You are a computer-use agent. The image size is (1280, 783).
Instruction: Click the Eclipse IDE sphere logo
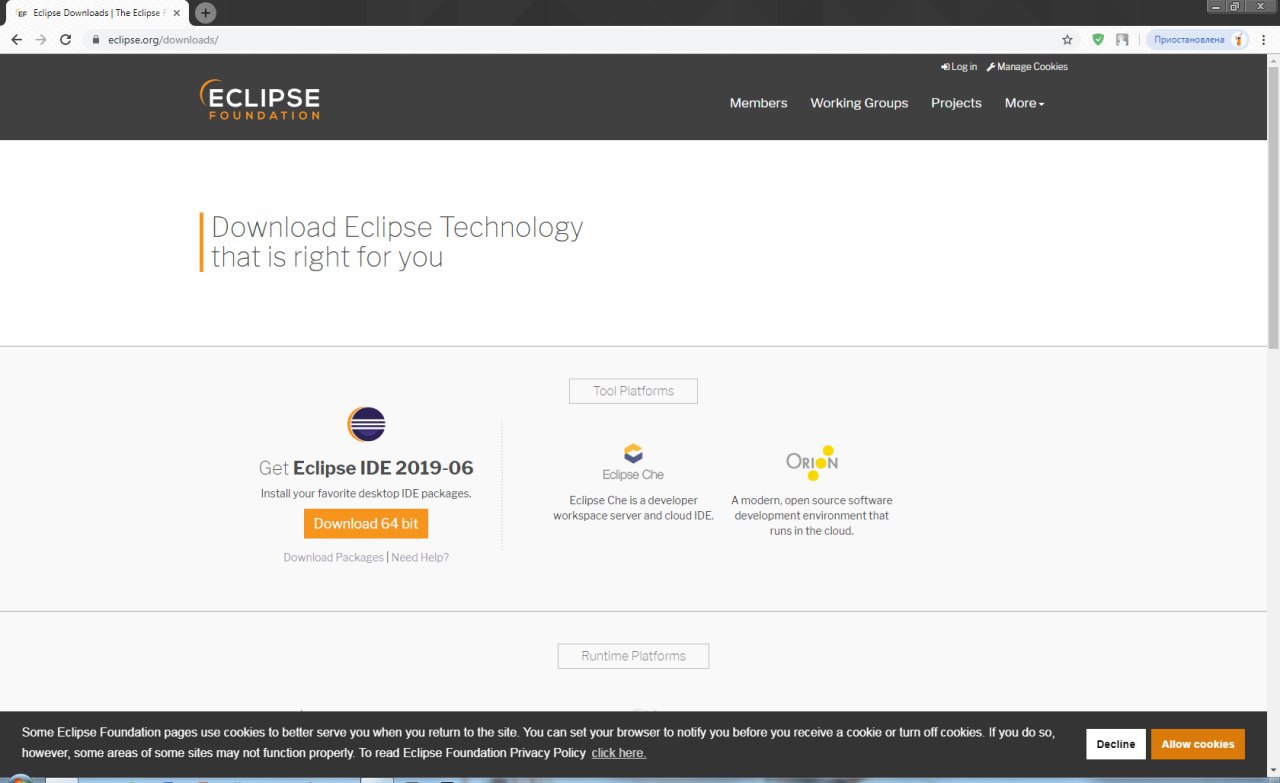click(x=366, y=425)
